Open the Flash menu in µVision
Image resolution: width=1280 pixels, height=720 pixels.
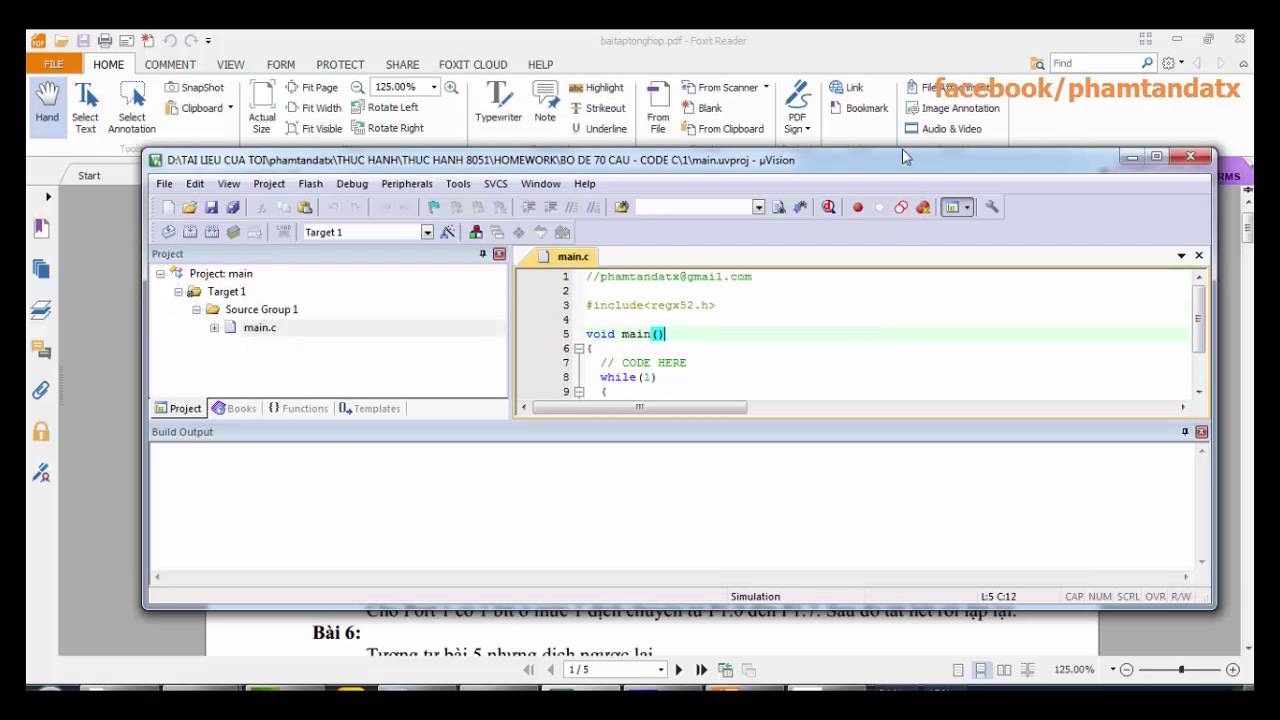coord(310,184)
